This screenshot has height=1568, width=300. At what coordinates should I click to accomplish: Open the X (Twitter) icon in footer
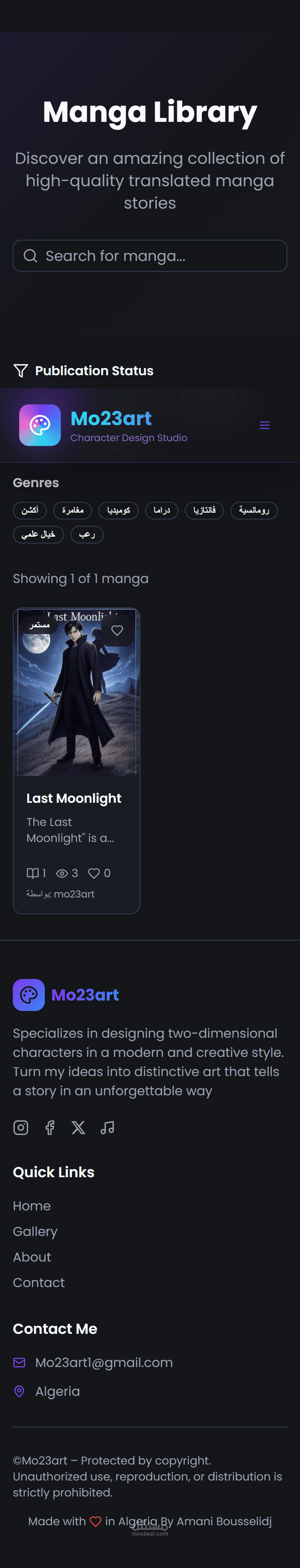pyautogui.click(x=79, y=1127)
